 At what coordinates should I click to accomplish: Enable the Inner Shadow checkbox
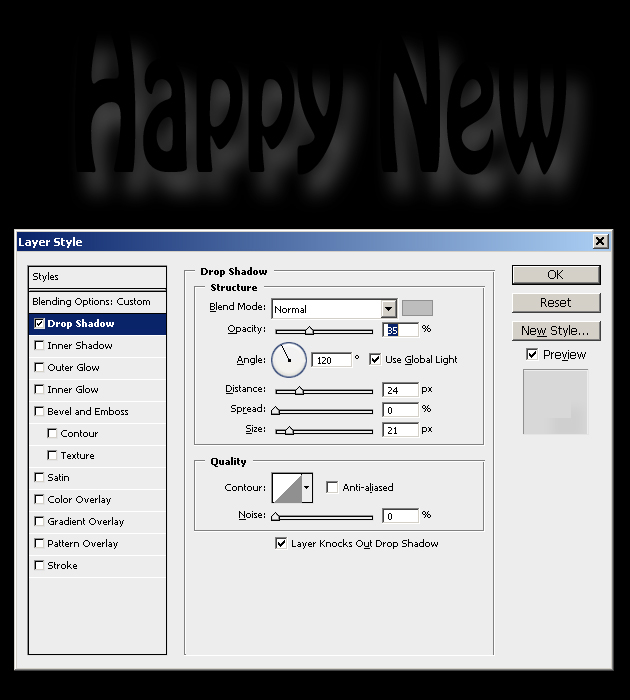[39, 346]
